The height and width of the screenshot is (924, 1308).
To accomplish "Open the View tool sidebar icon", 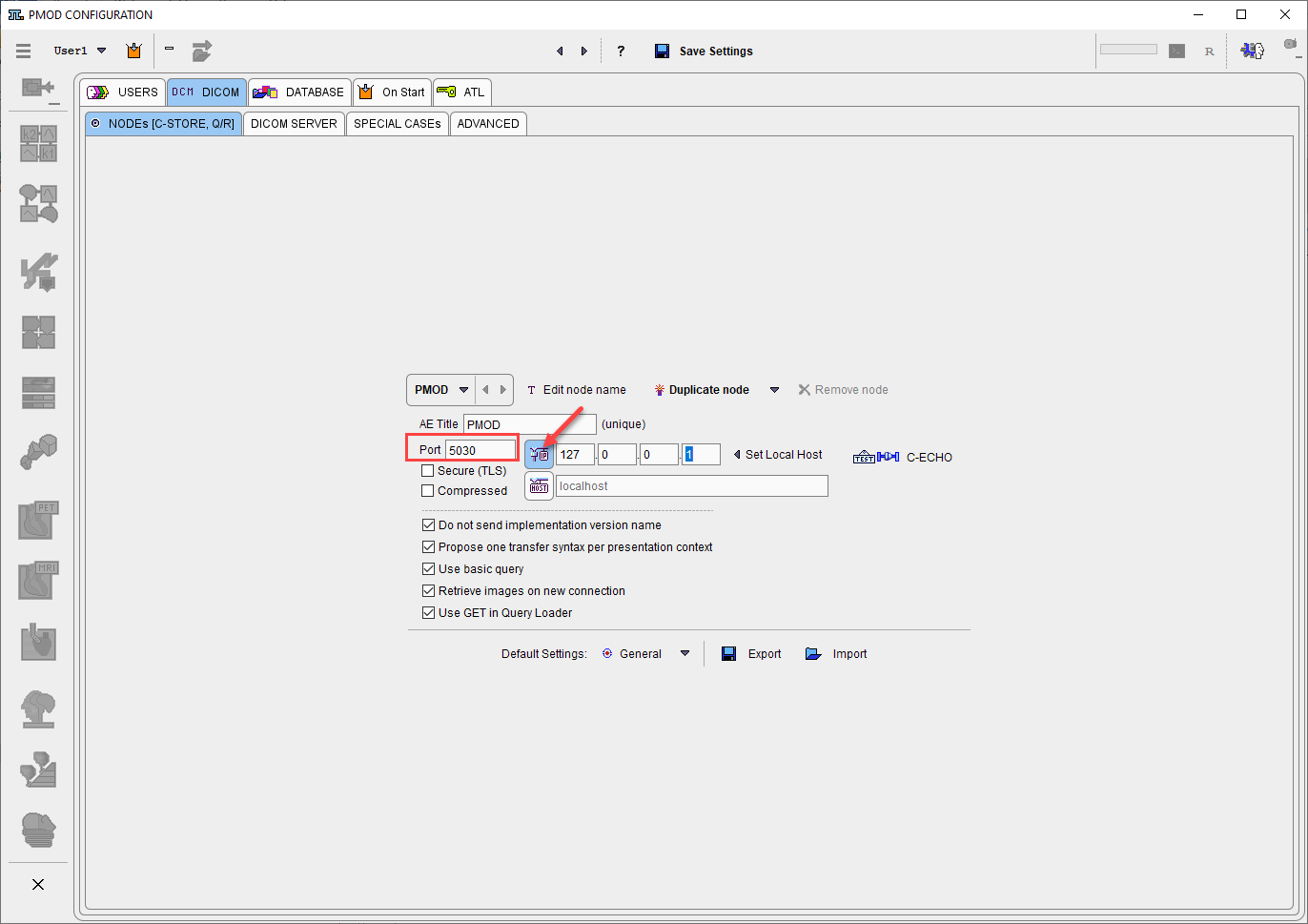I will (38, 89).
